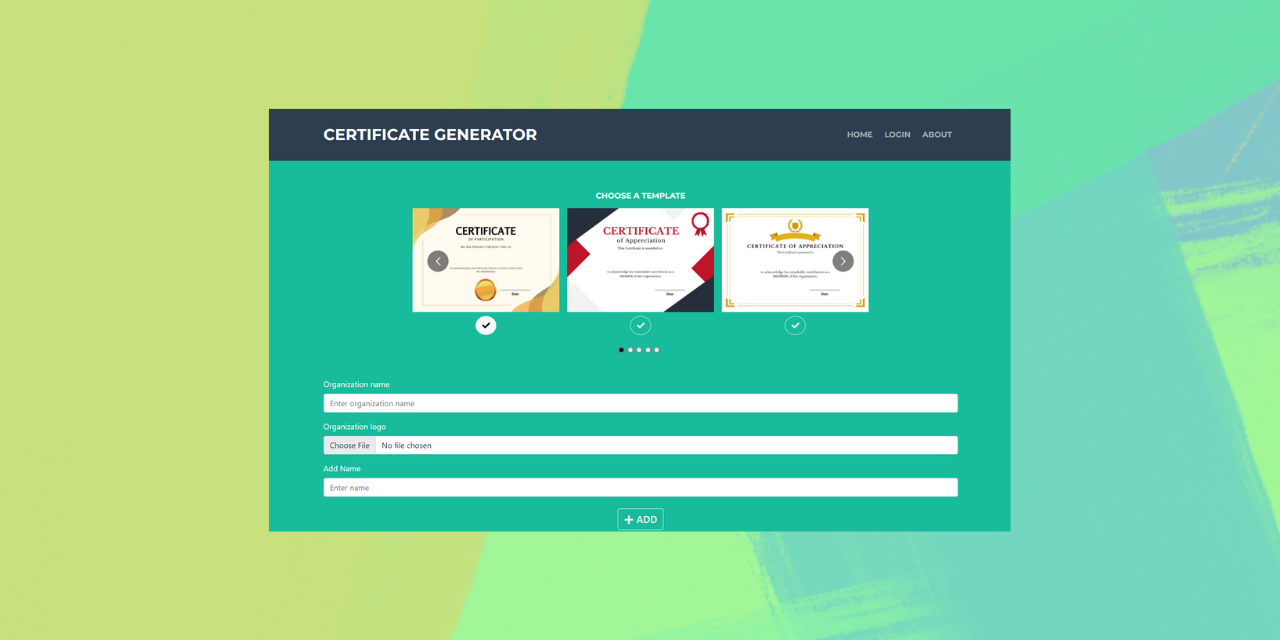The image size is (1280, 640).
Task: Focus the Organization name input field
Action: (640, 403)
